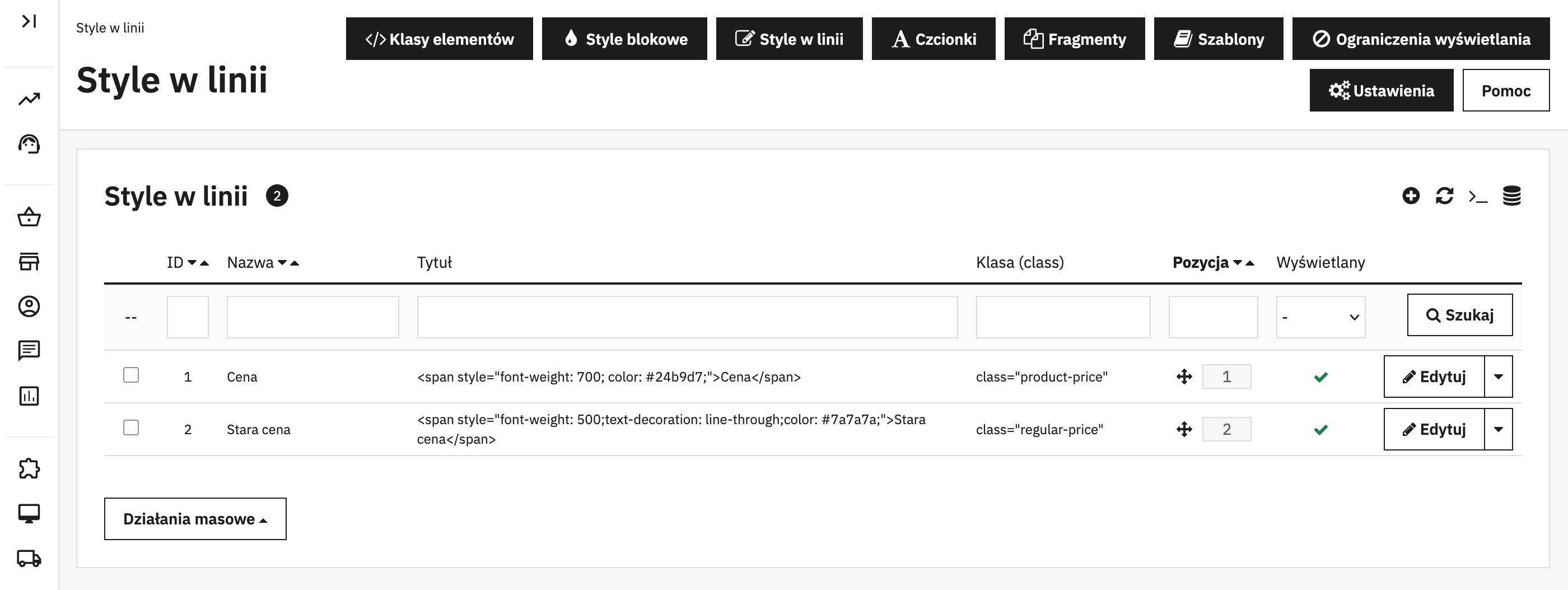
Task: Select the Stara cena row checkbox
Action: 131,428
